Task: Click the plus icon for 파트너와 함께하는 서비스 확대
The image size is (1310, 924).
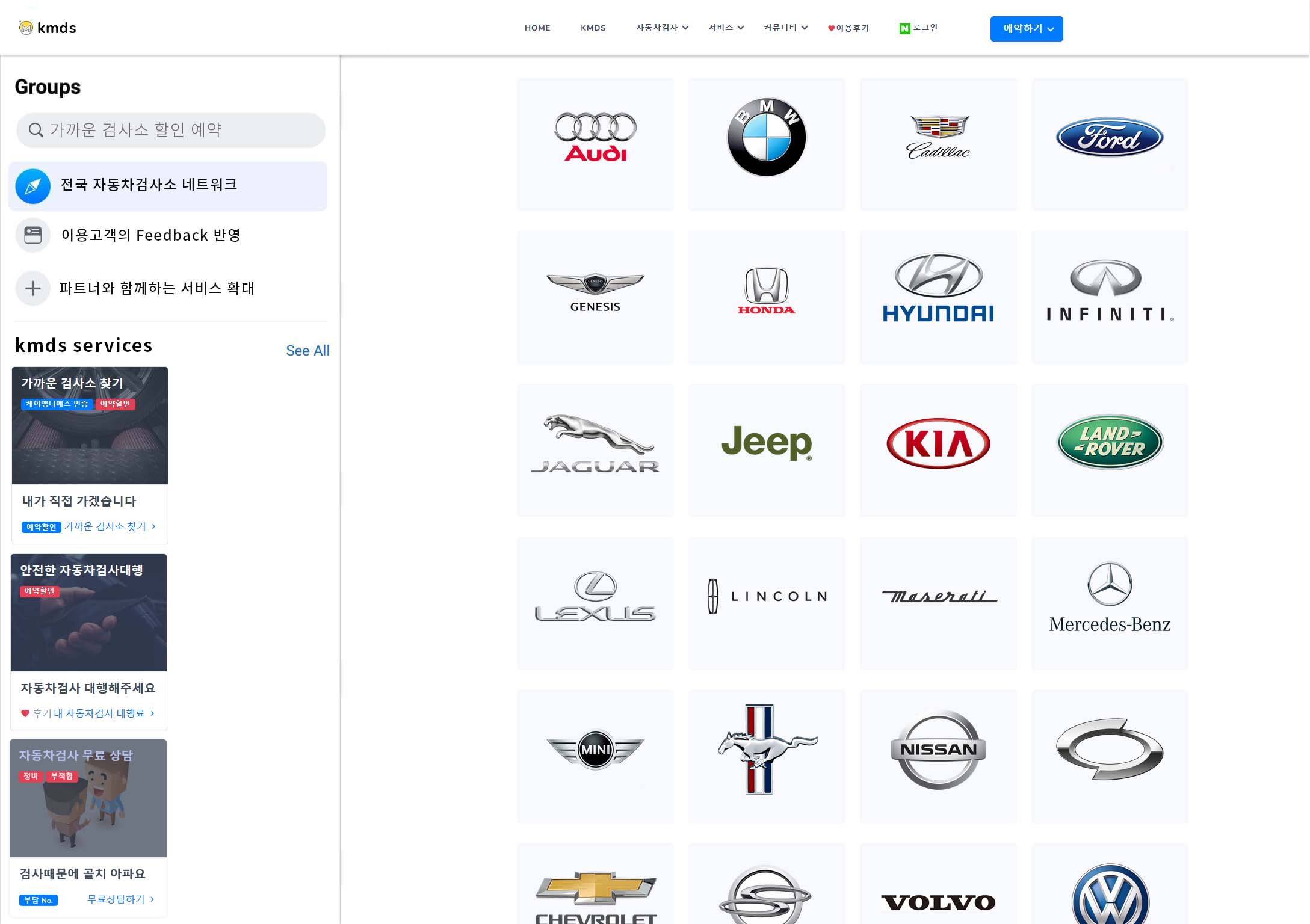Action: point(32,288)
